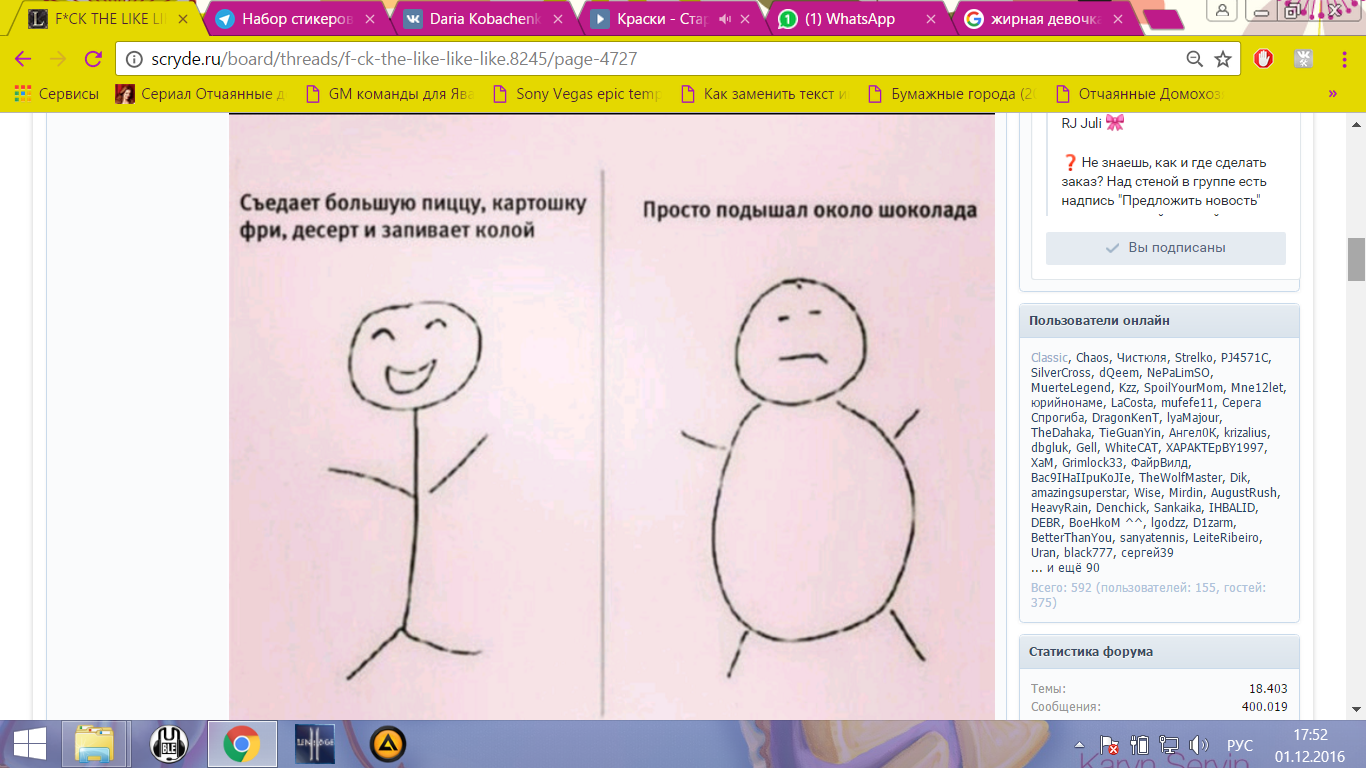The image size is (1366, 768).
Task: Reload the page with the refresh icon
Action: point(92,59)
